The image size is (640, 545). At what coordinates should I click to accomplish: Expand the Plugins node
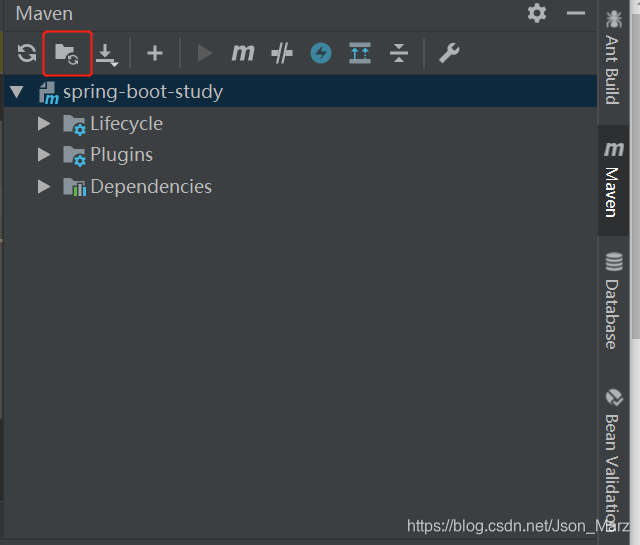click(44, 154)
